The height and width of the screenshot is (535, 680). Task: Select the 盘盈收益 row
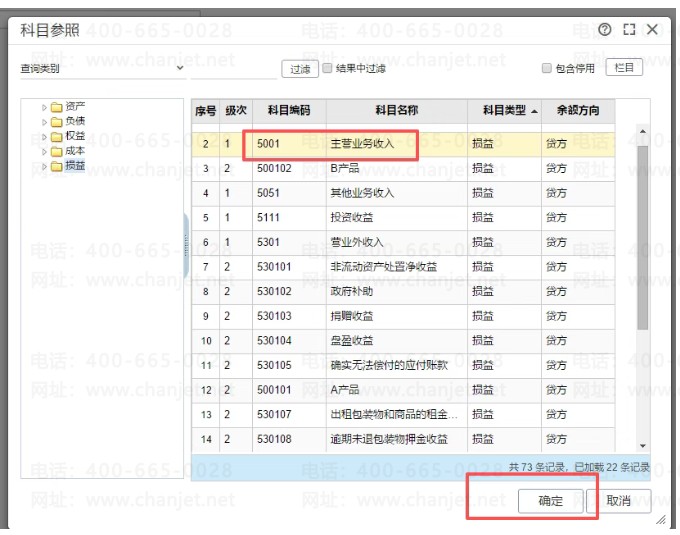coord(403,341)
